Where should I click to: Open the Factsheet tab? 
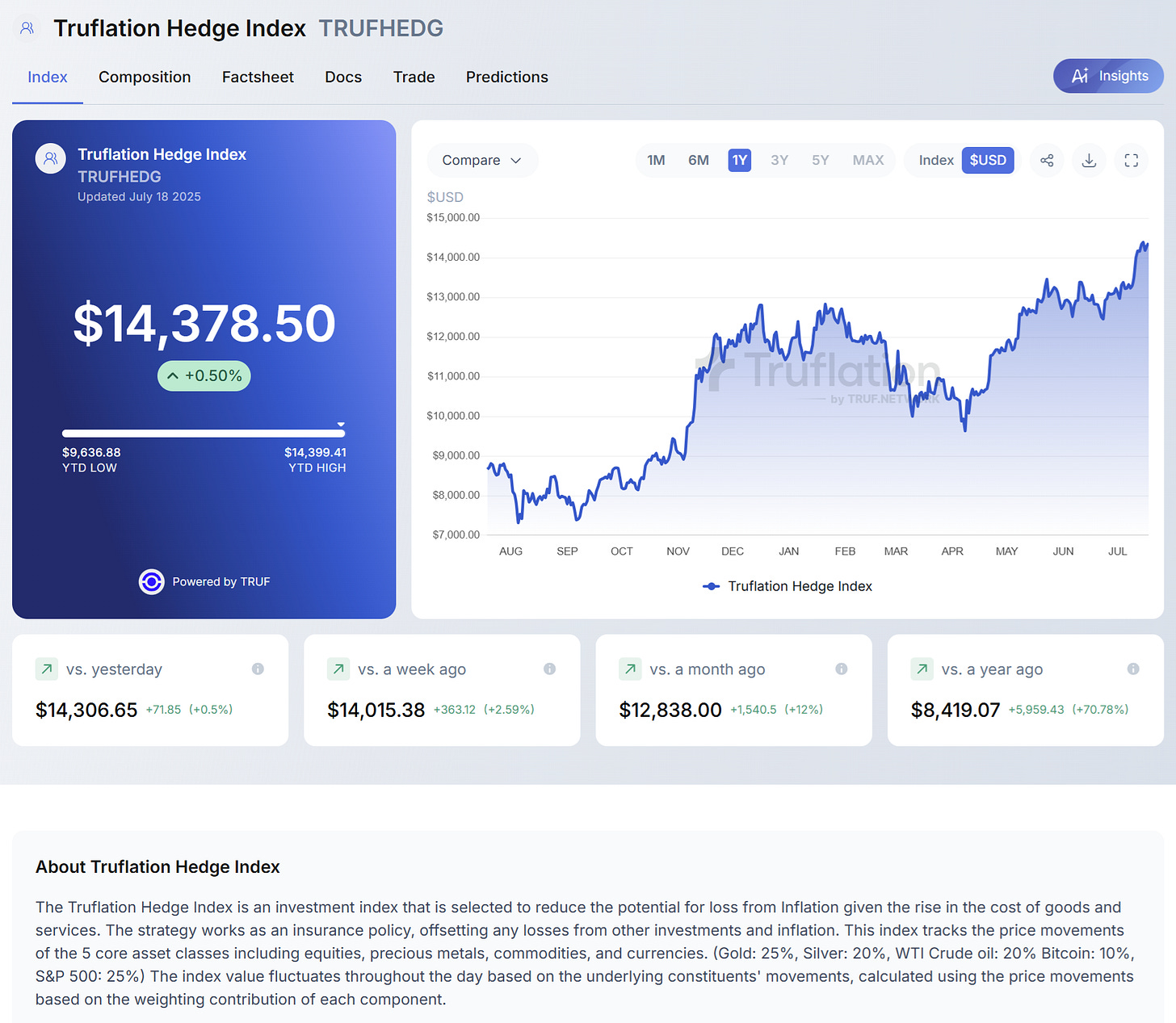pos(258,78)
